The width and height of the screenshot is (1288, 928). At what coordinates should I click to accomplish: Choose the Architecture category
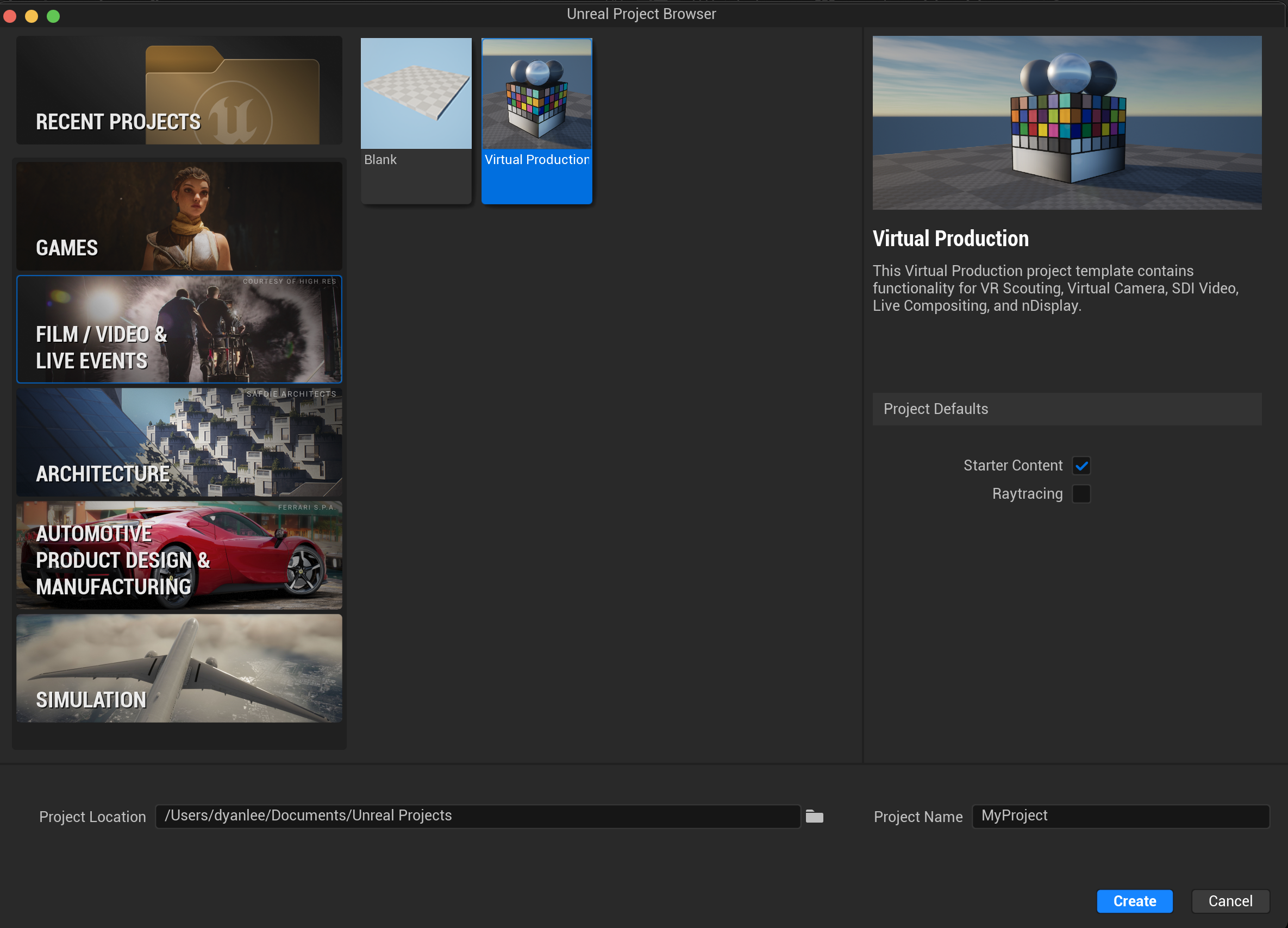(179, 442)
